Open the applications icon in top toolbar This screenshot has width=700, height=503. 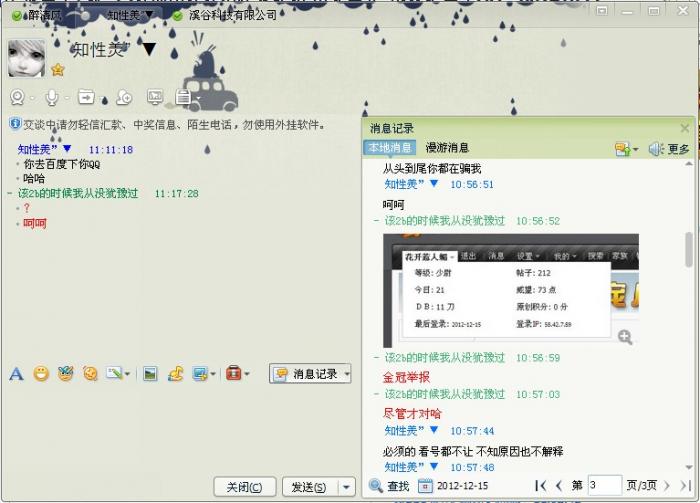point(183,97)
